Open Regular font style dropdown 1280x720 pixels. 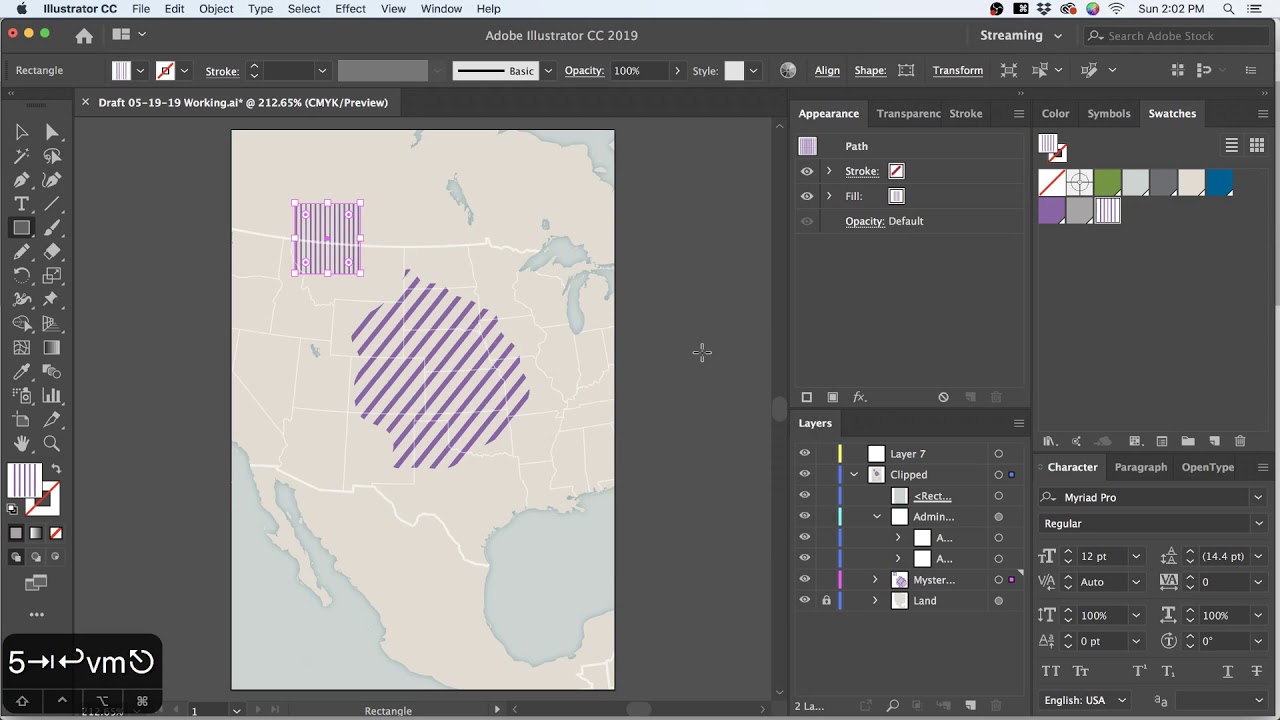(1258, 523)
